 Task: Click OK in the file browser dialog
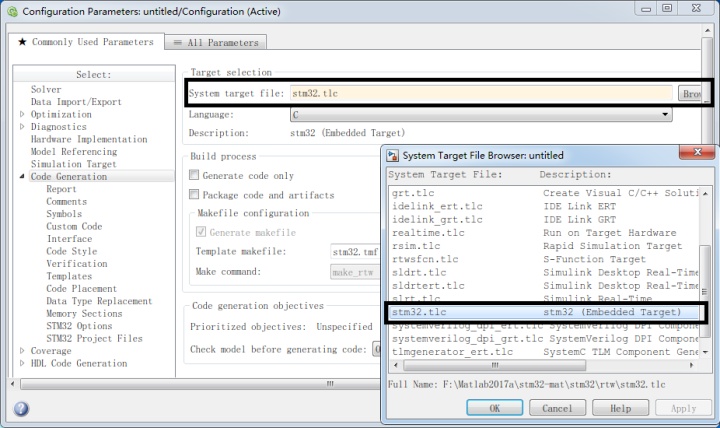point(495,408)
